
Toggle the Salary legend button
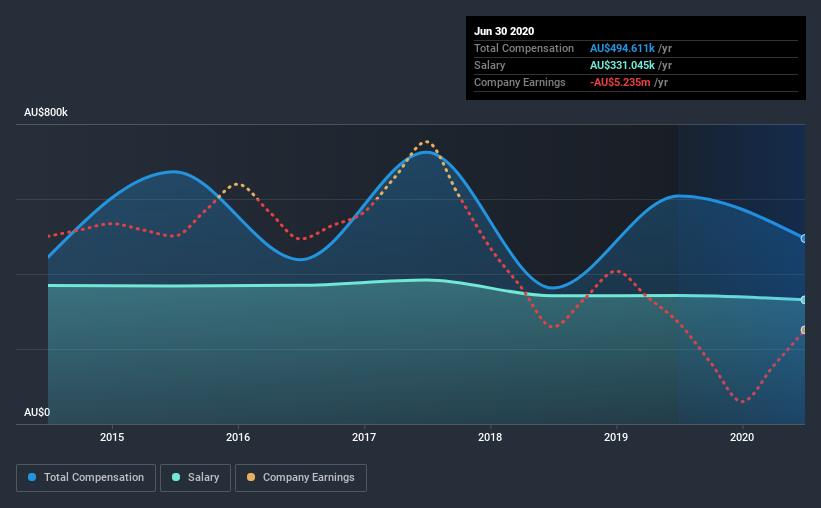point(195,478)
